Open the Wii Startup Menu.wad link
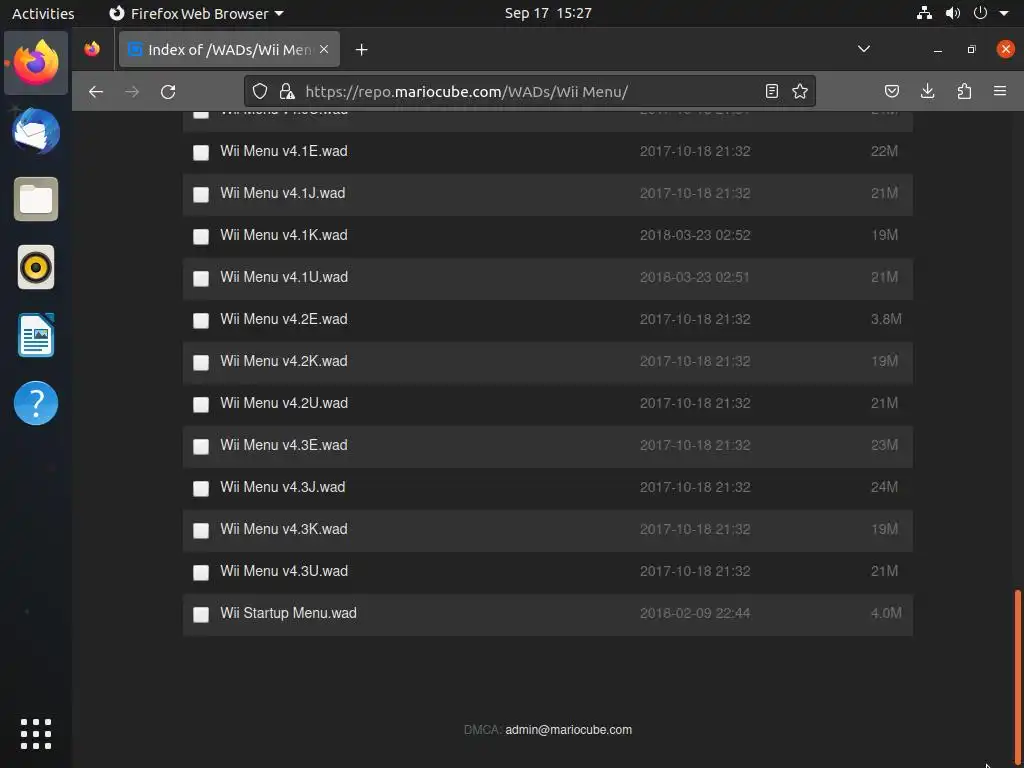The width and height of the screenshot is (1024, 768). (288, 613)
